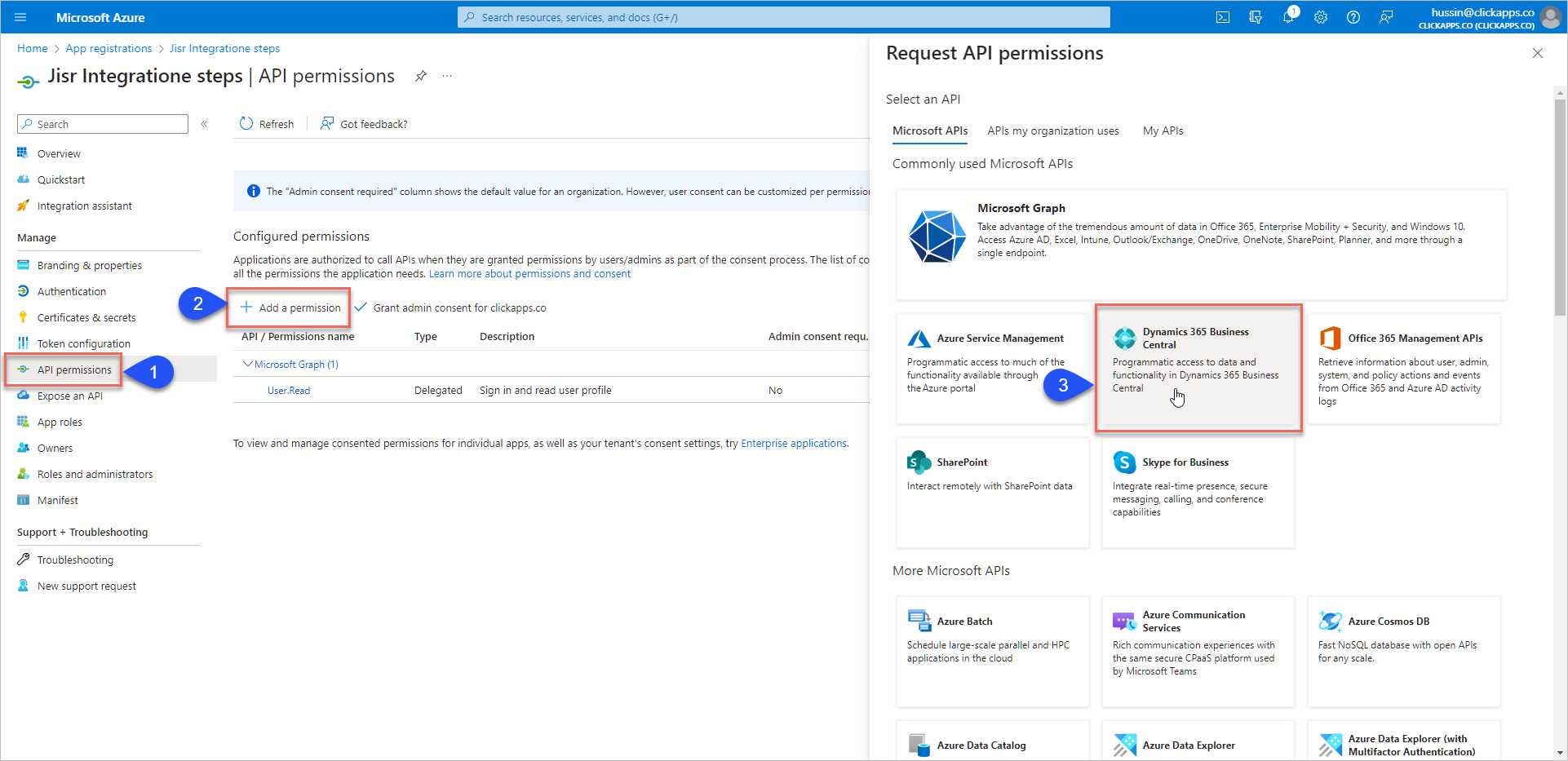The width and height of the screenshot is (1568, 761).
Task: Select the Microsoft Graph API tile
Action: 1200,245
